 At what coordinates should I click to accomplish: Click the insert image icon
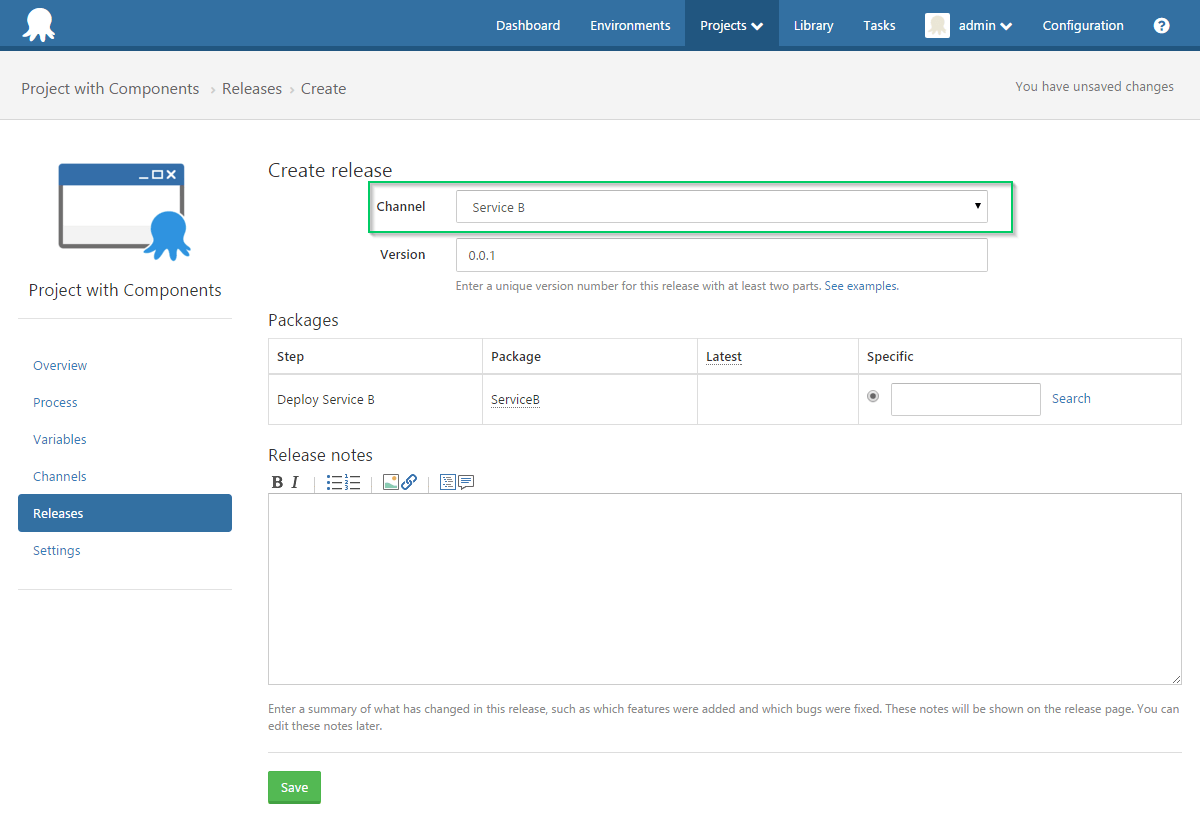tap(391, 482)
